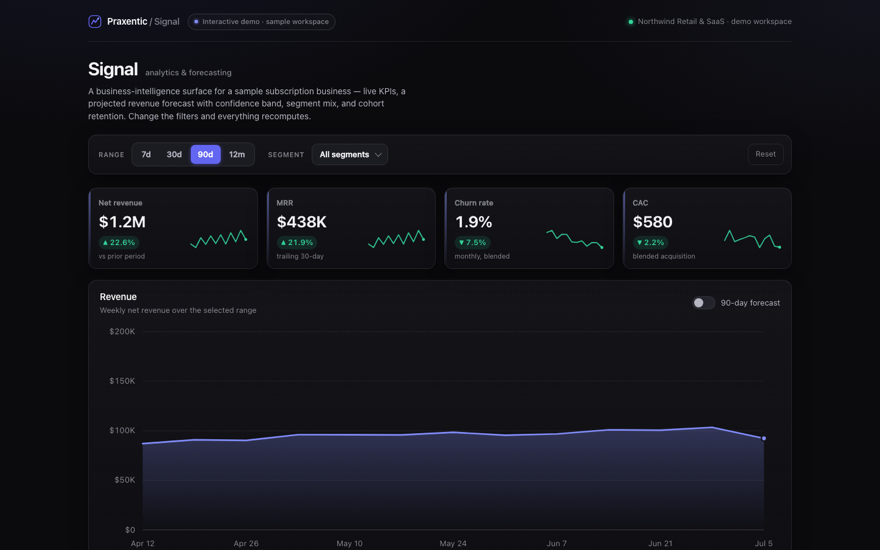Screen dimensions: 880x550
Task: Click the Net revenue sparkline chart
Action: [x=219, y=239]
